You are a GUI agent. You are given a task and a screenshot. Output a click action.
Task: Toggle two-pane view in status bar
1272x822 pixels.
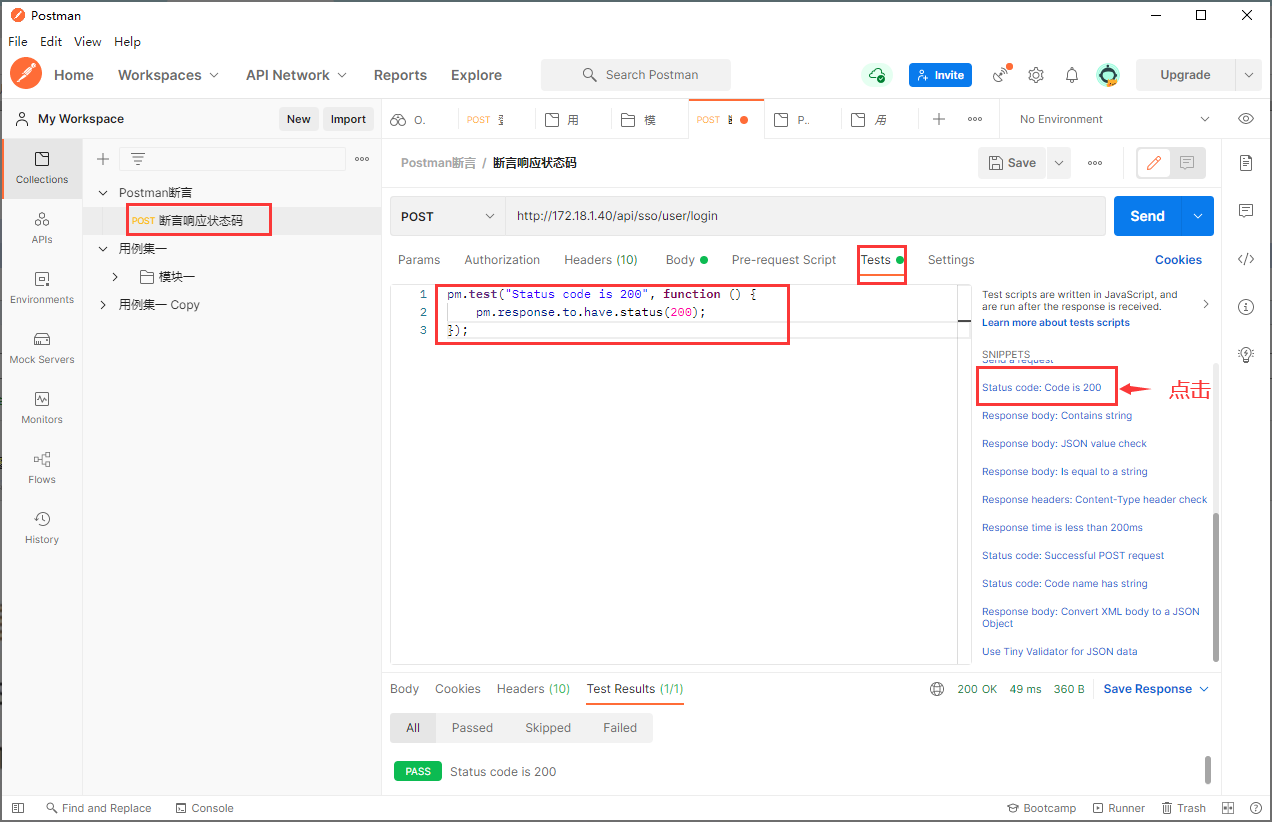[x=1228, y=808]
